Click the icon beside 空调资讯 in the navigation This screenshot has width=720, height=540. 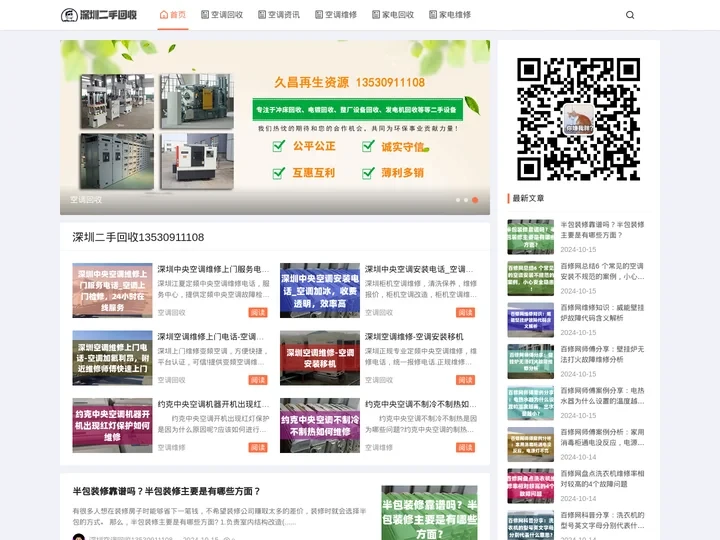pyautogui.click(x=262, y=15)
